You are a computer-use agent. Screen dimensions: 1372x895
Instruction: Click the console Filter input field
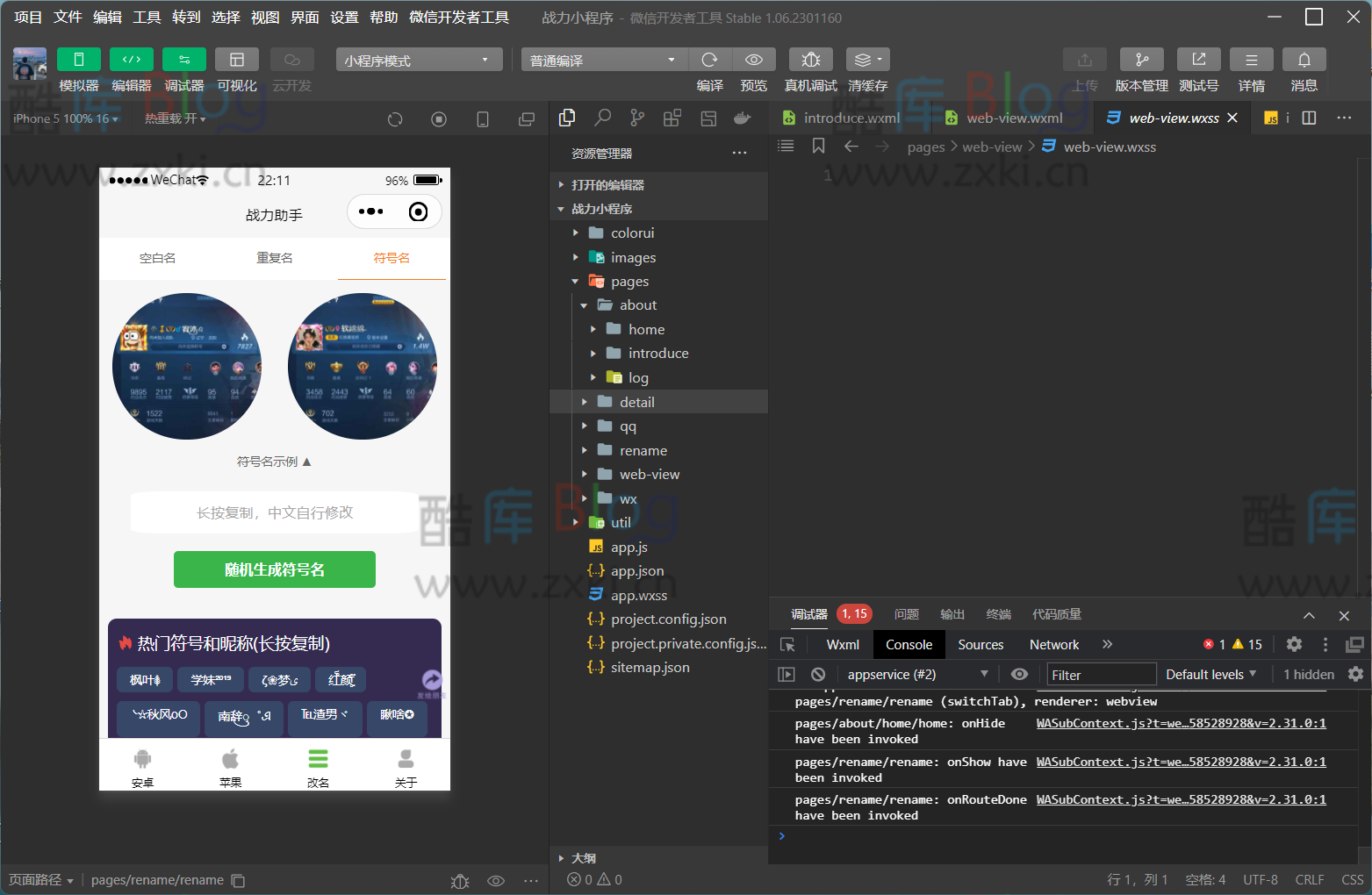click(1102, 674)
